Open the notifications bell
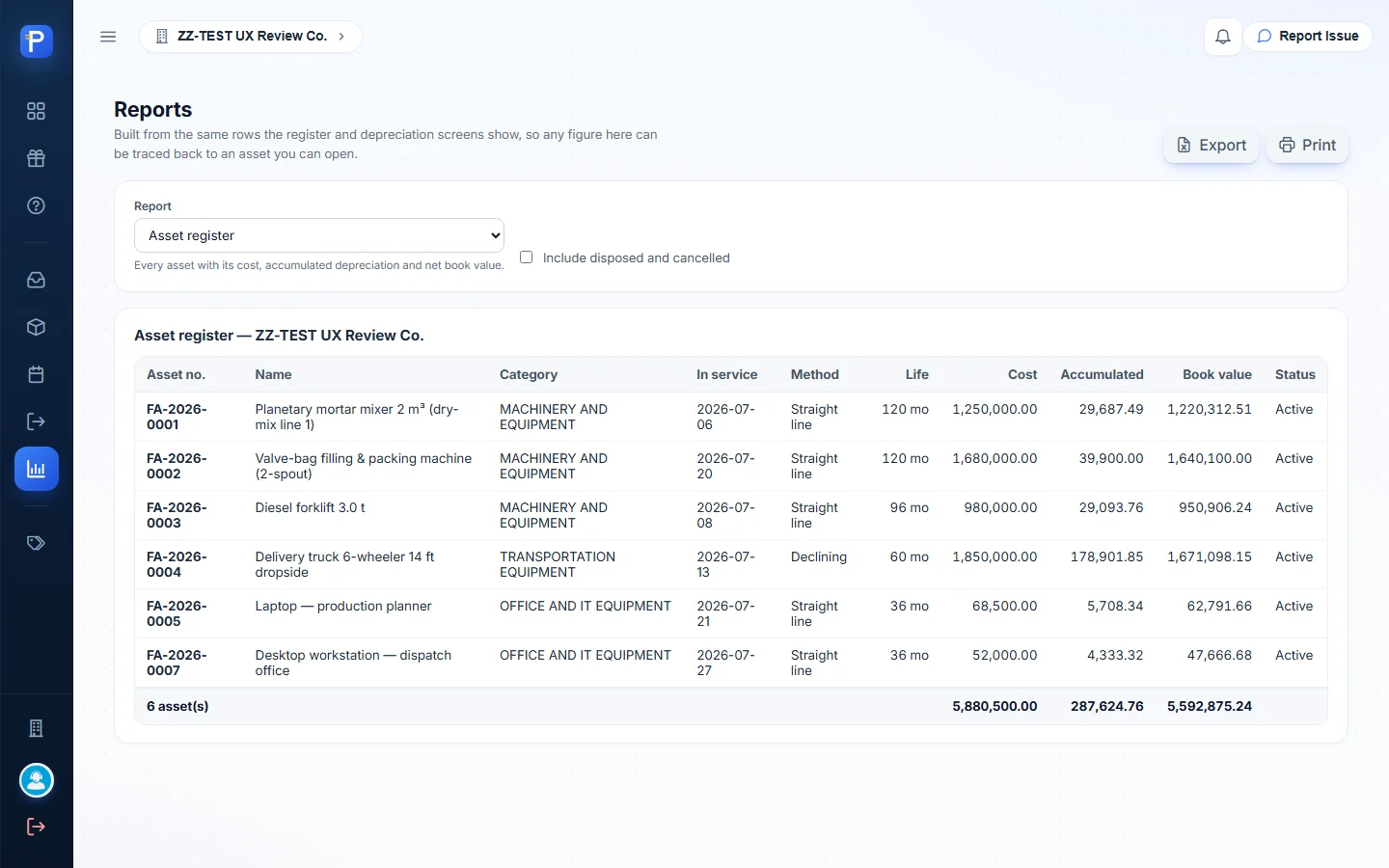Image resolution: width=1389 pixels, height=868 pixels. (x=1222, y=37)
